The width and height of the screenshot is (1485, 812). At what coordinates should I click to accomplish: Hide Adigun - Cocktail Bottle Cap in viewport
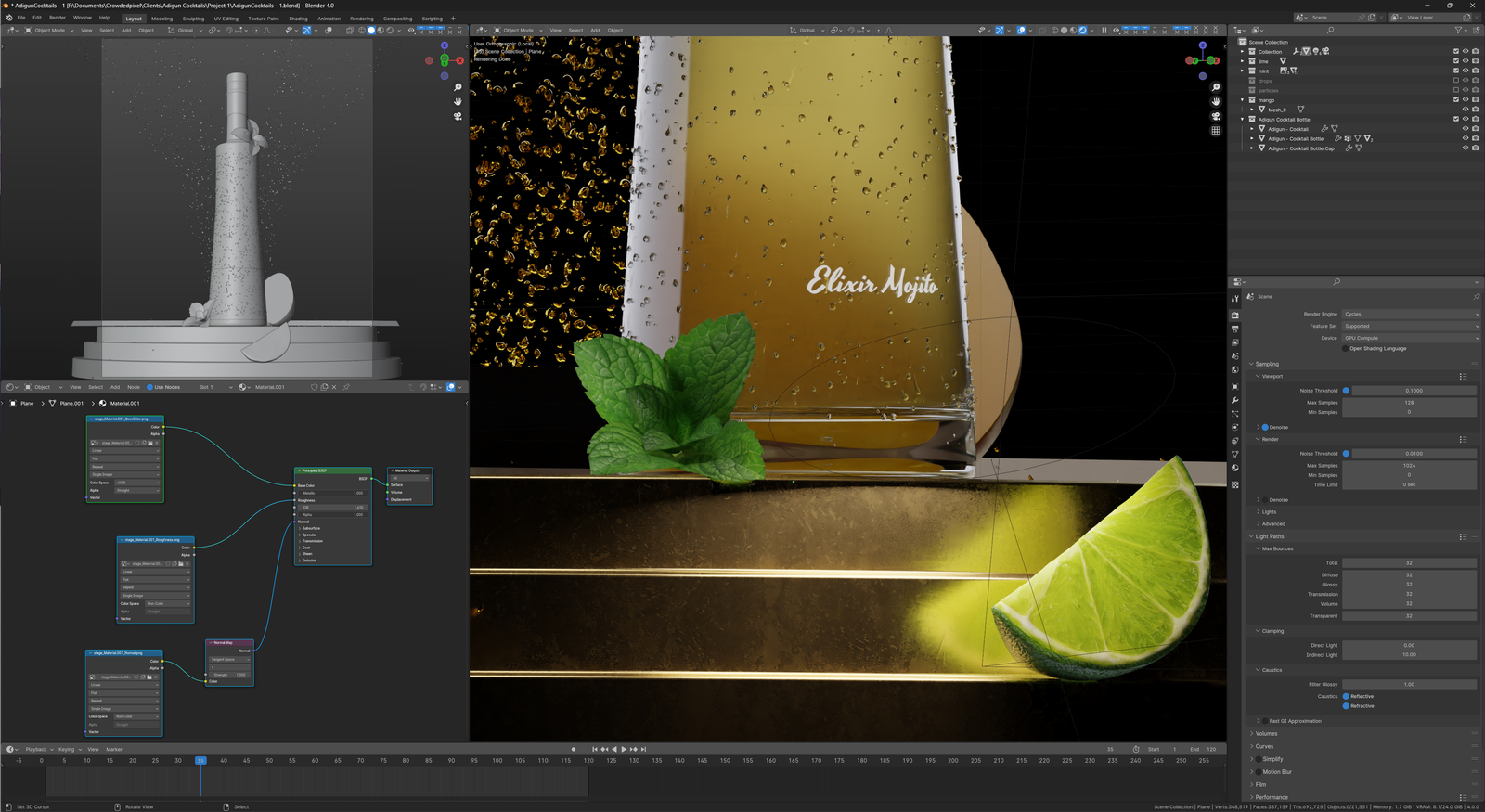point(1466,148)
